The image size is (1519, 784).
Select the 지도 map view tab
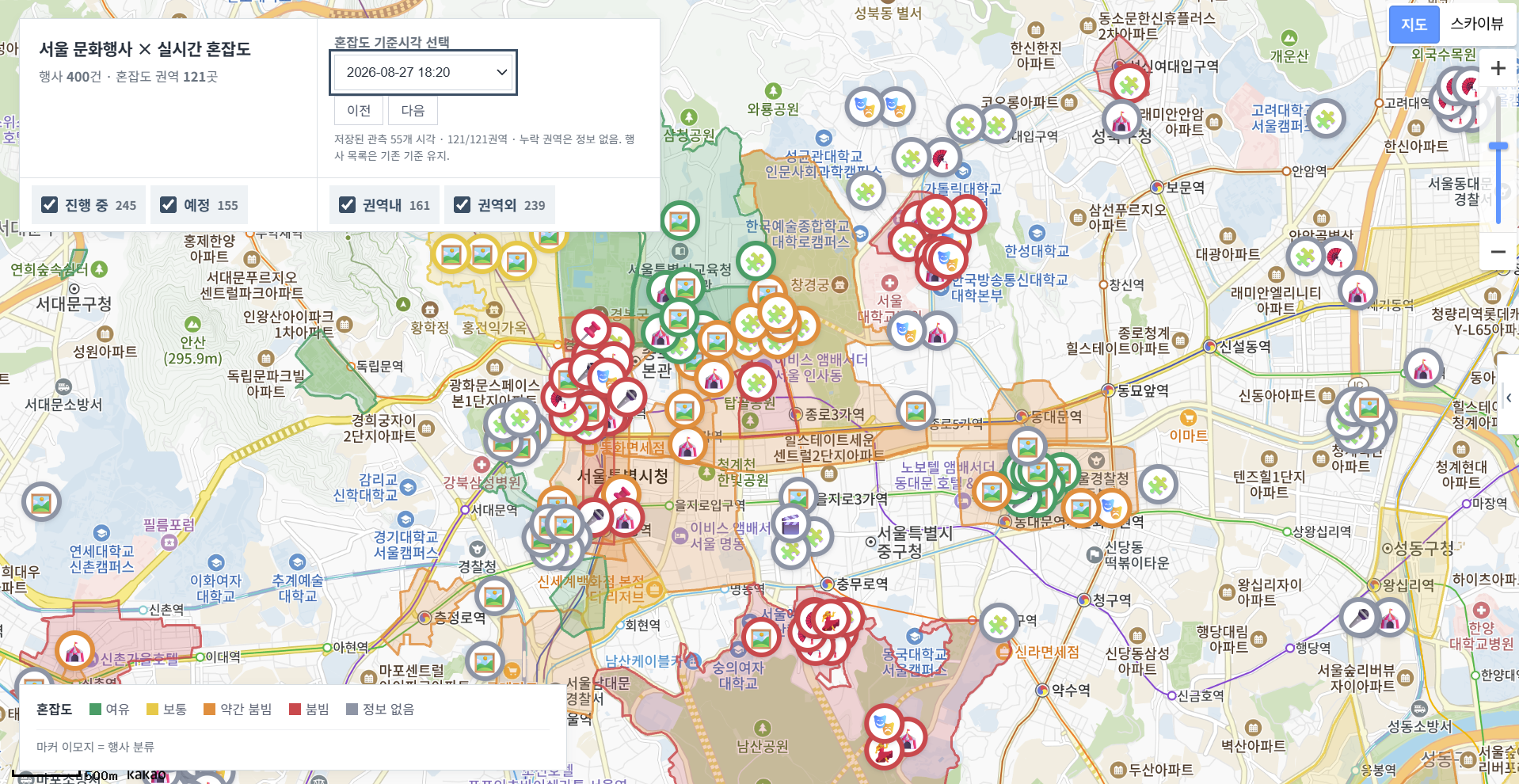(x=1414, y=24)
